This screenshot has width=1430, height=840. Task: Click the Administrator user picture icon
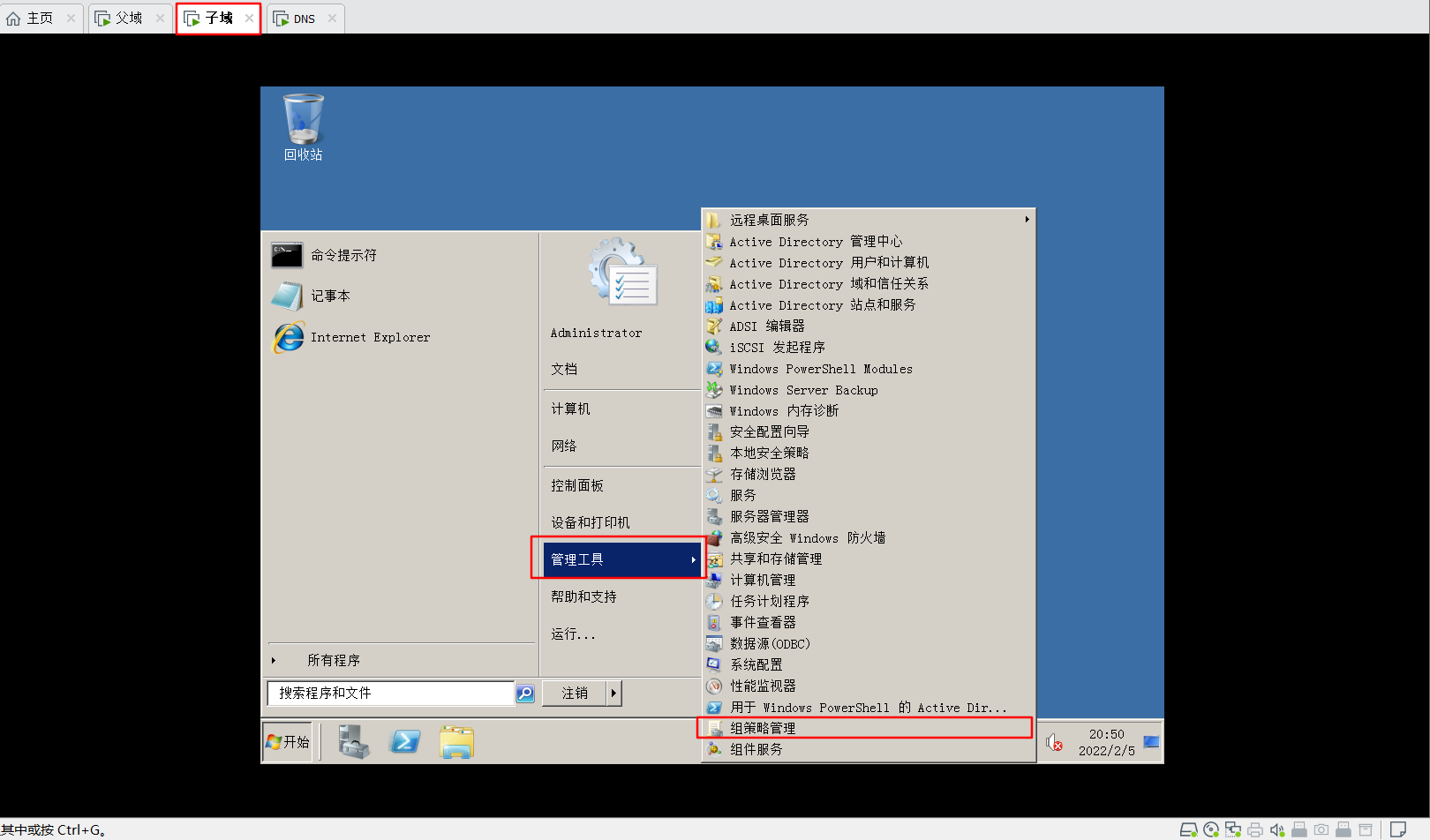(x=623, y=271)
